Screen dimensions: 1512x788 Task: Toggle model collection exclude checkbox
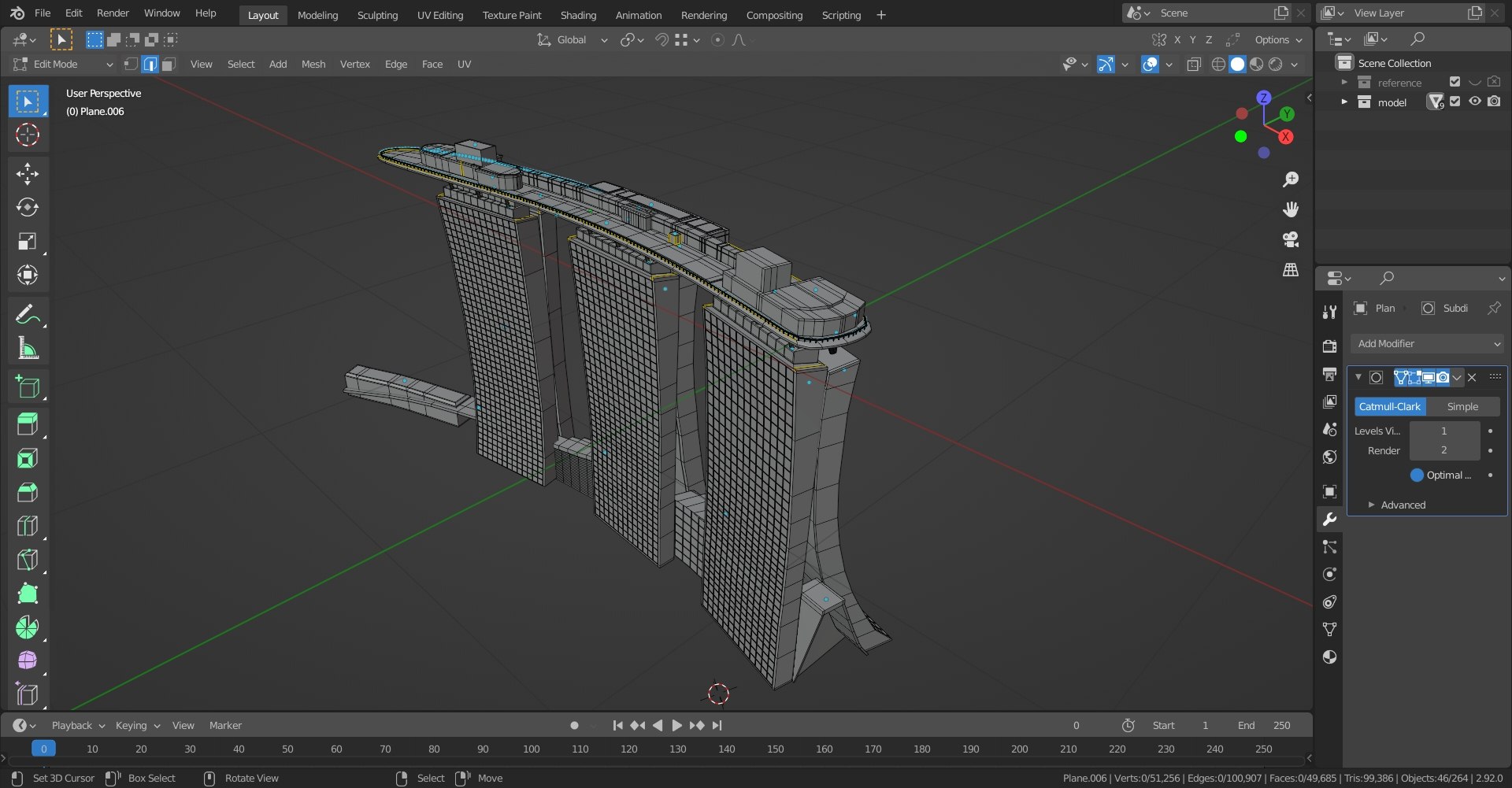point(1455,102)
